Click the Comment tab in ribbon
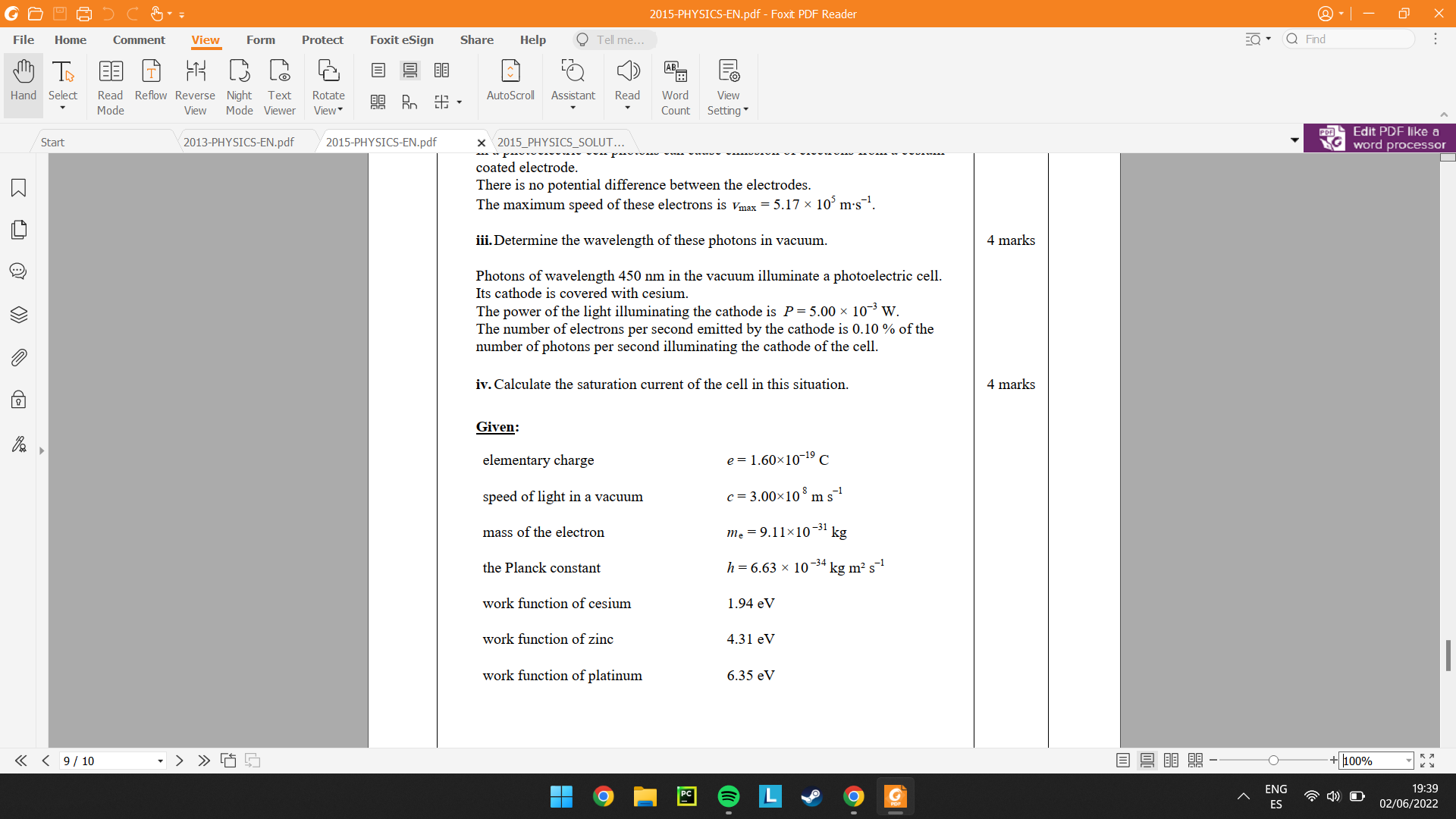The image size is (1456, 819). coord(139,40)
